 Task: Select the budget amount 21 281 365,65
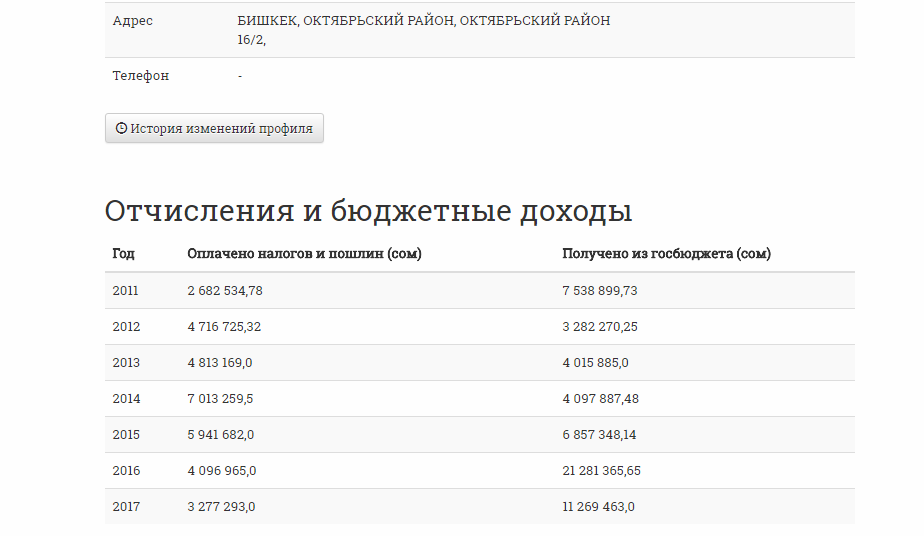pos(602,471)
